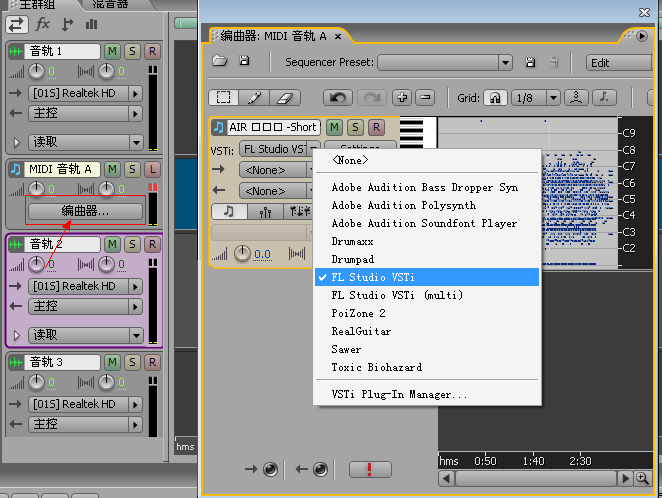Click the timeline zoom magnifier icon
The image size is (662, 498).
point(642,479)
